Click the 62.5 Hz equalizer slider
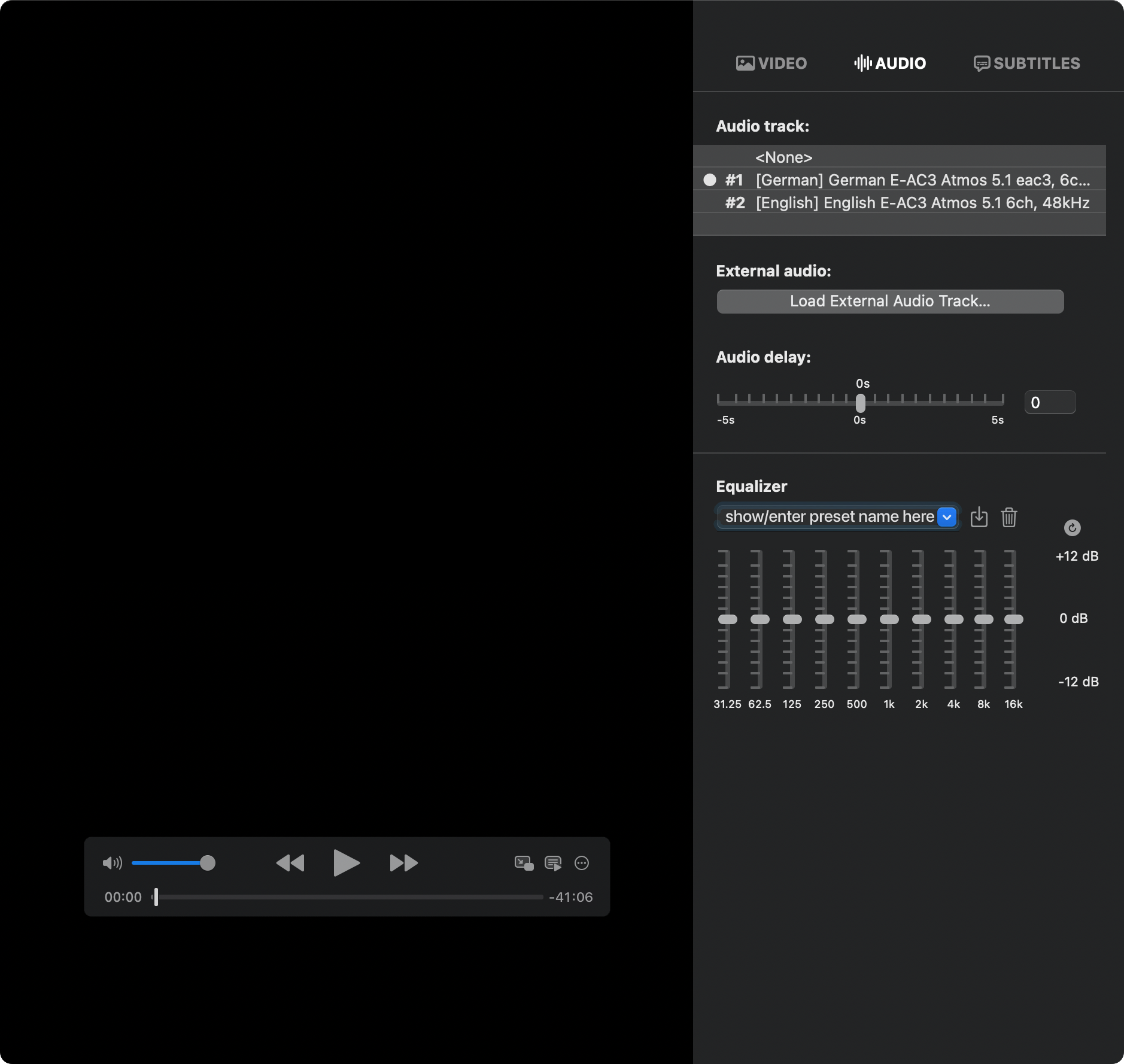Viewport: 1124px width, 1064px height. click(x=760, y=619)
